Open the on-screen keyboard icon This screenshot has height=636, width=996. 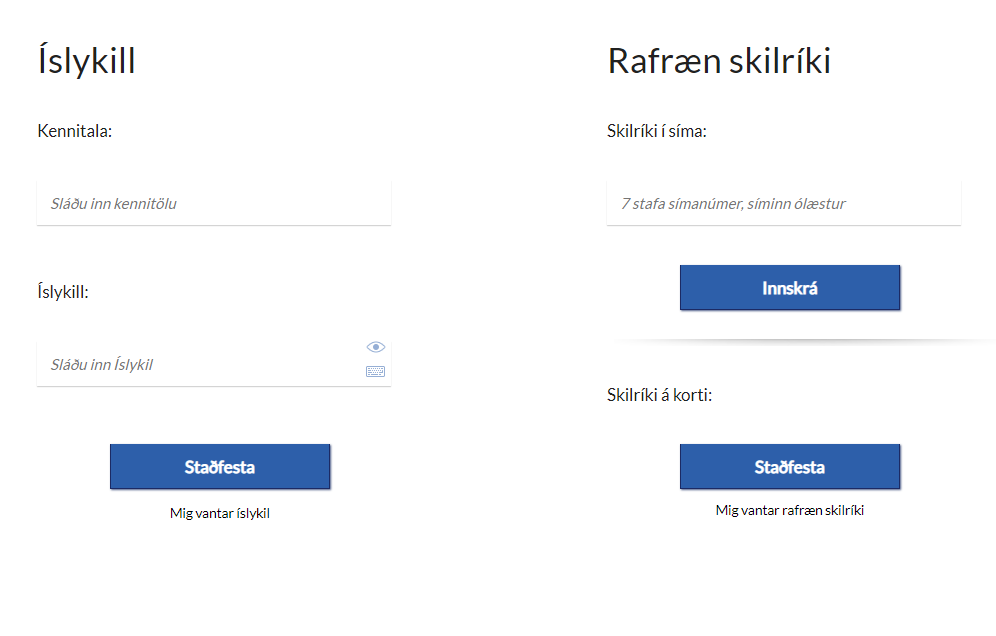coord(375,371)
